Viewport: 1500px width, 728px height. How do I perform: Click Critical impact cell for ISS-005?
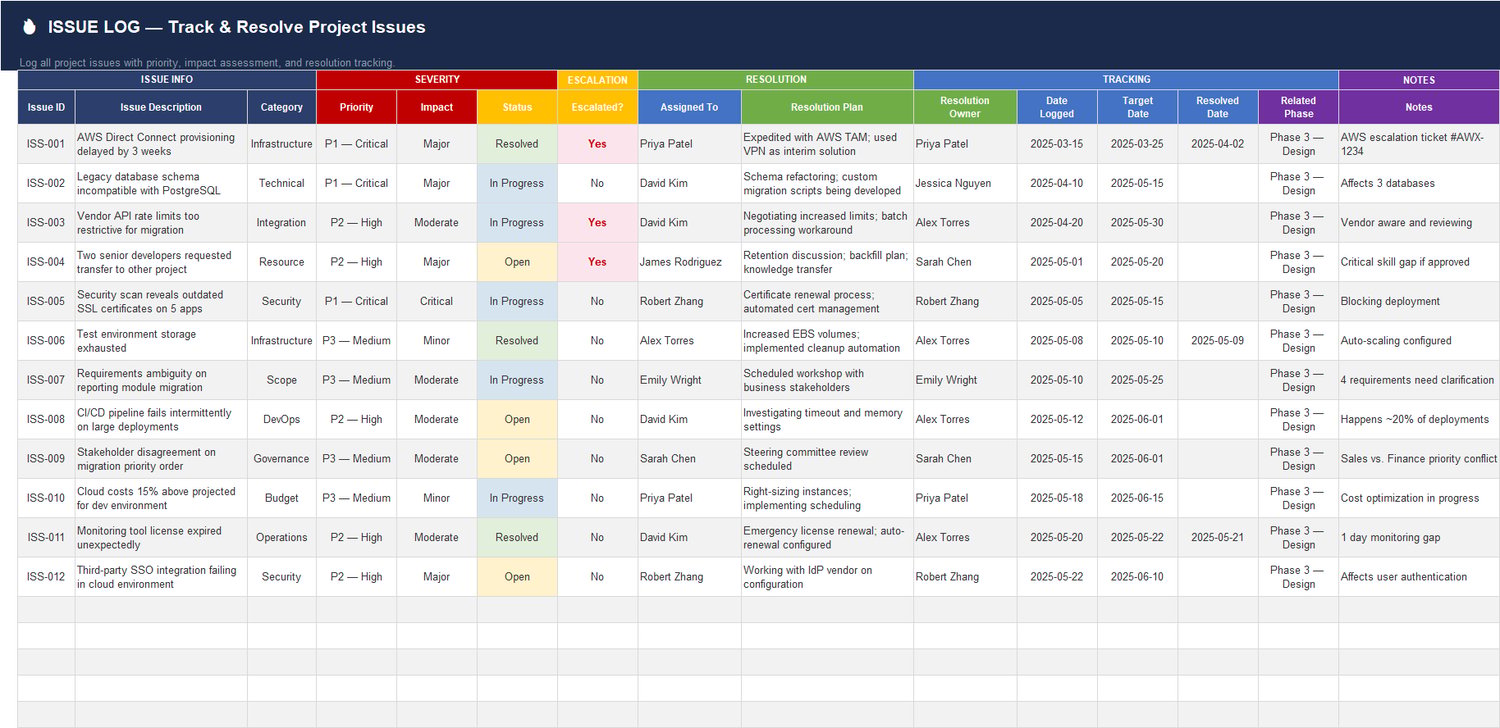pos(437,301)
